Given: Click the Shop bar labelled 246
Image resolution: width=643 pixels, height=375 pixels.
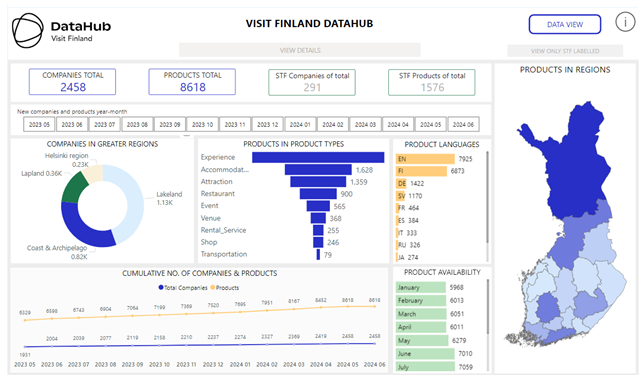Looking at the screenshot, I should click(318, 242).
